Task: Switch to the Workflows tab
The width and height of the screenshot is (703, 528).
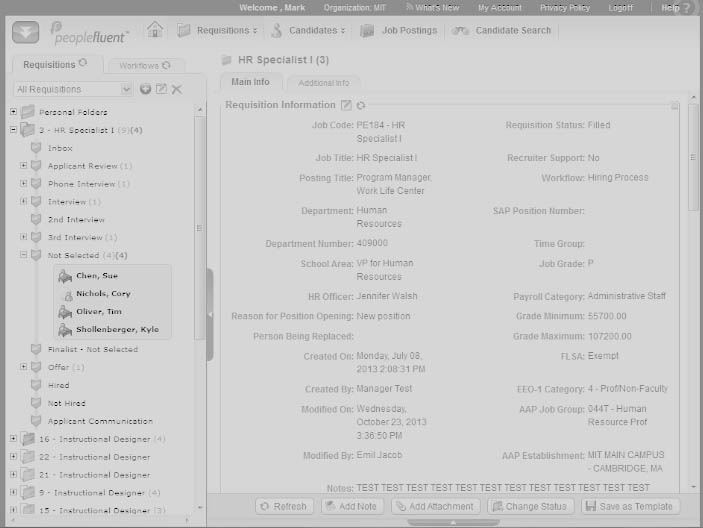Action: (x=145, y=65)
